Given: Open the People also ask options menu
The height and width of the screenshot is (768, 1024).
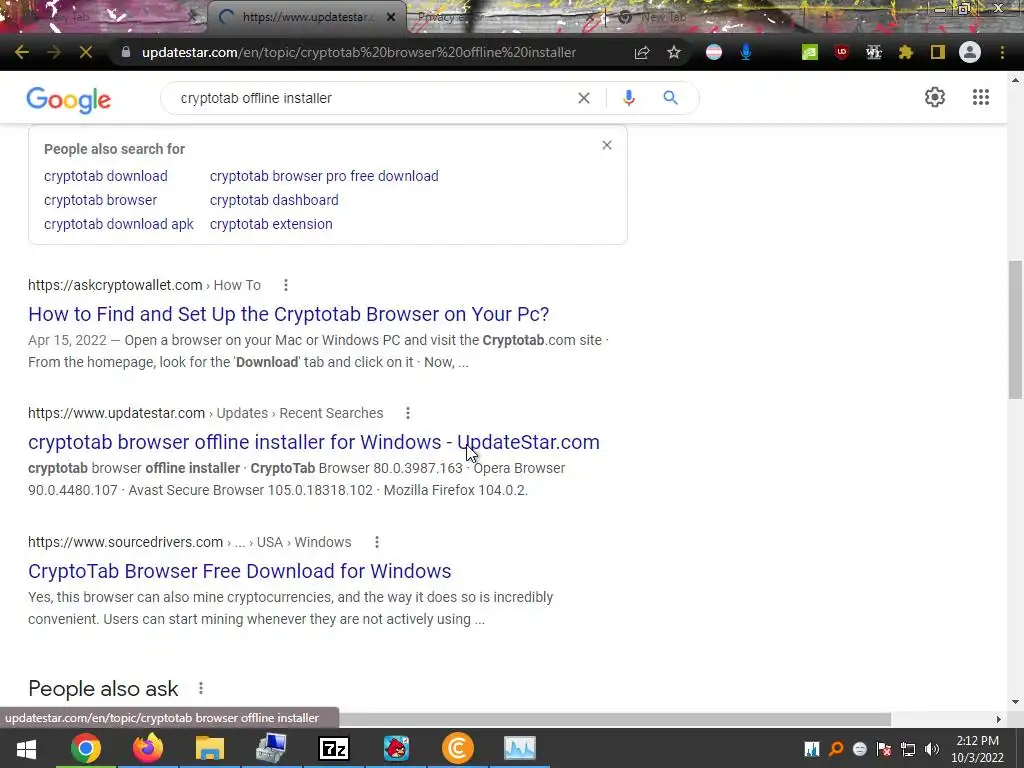Looking at the screenshot, I should 200,688.
